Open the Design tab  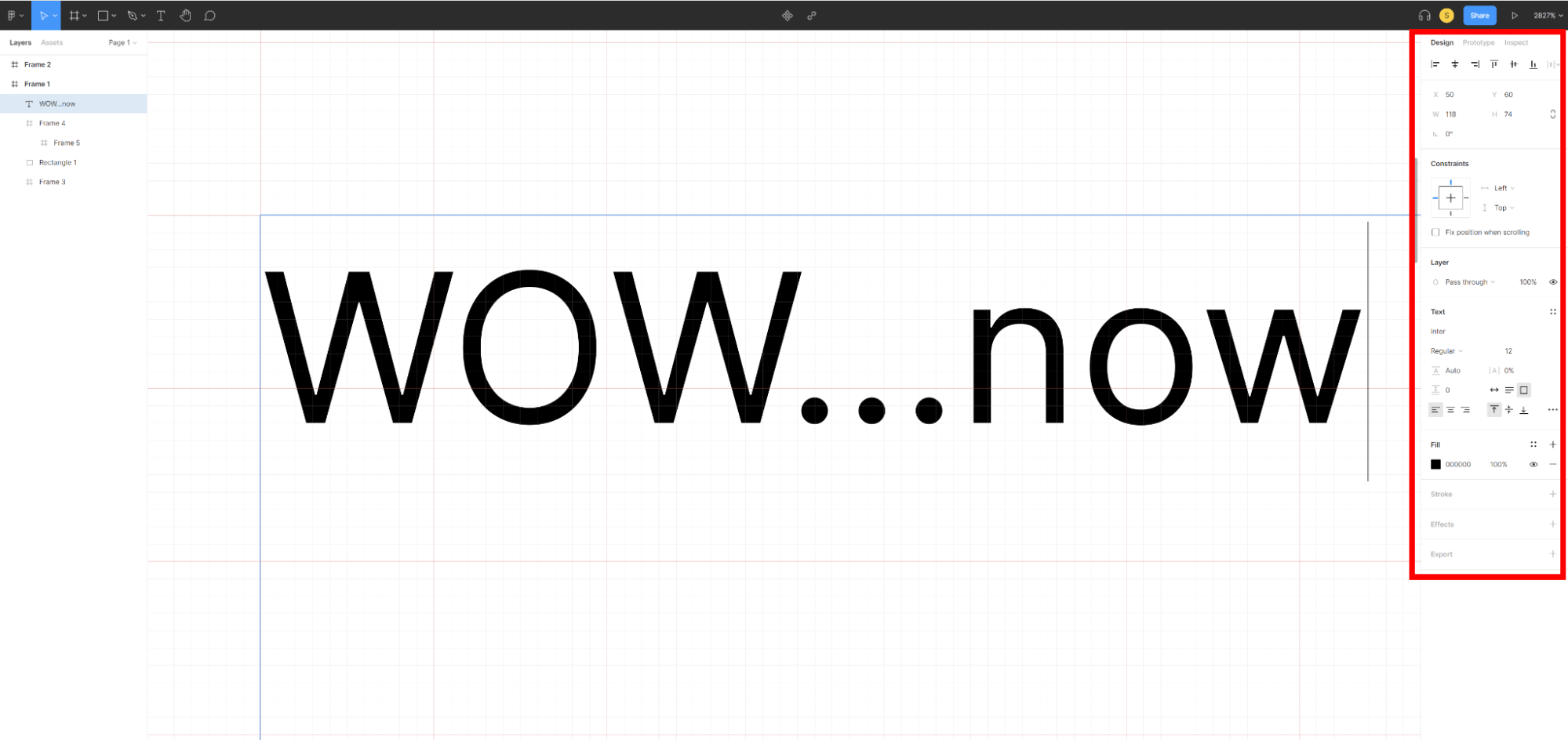[x=1442, y=42]
